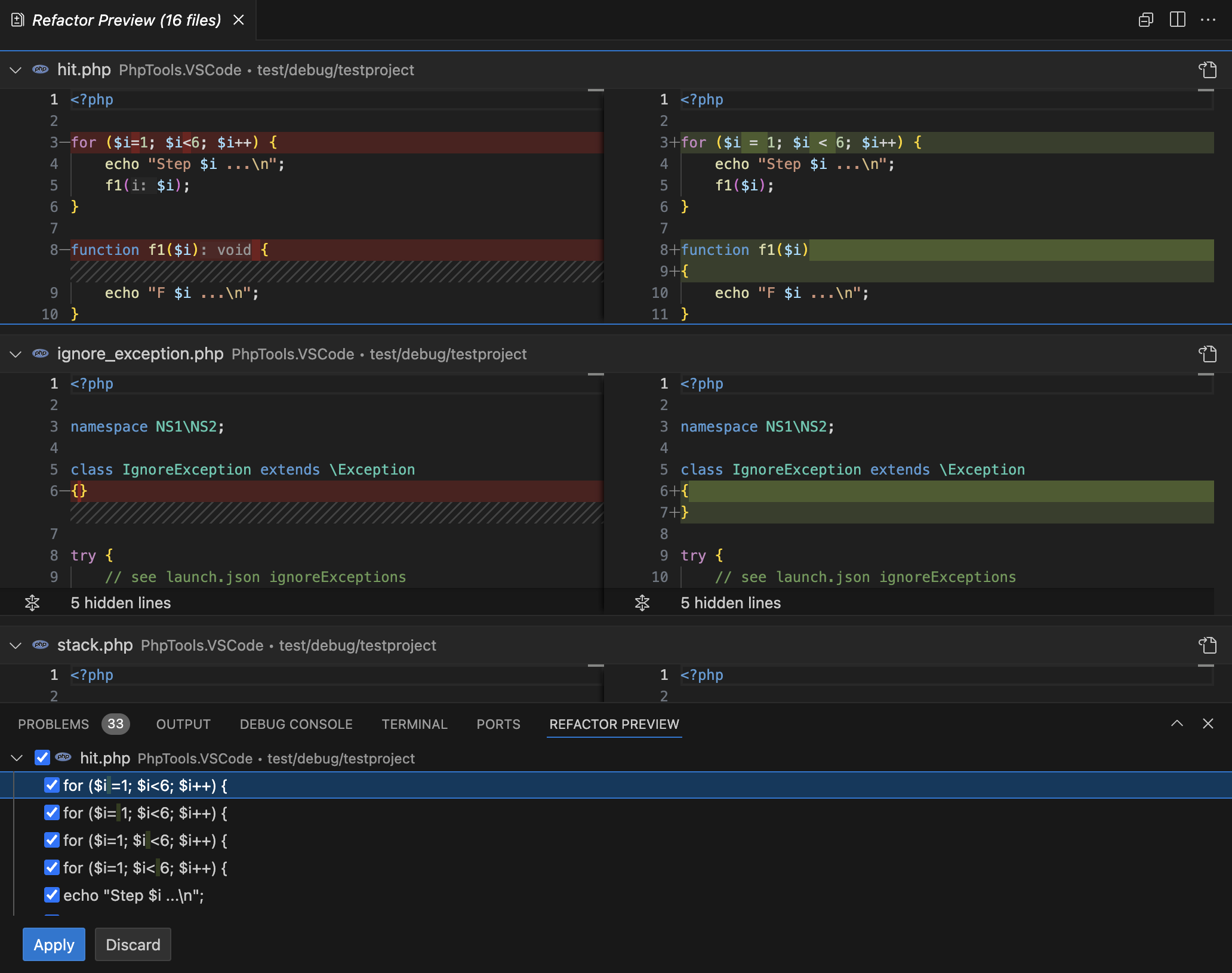The height and width of the screenshot is (973, 1232).
Task: Toggle side-by-side split view icon
Action: click(1177, 20)
